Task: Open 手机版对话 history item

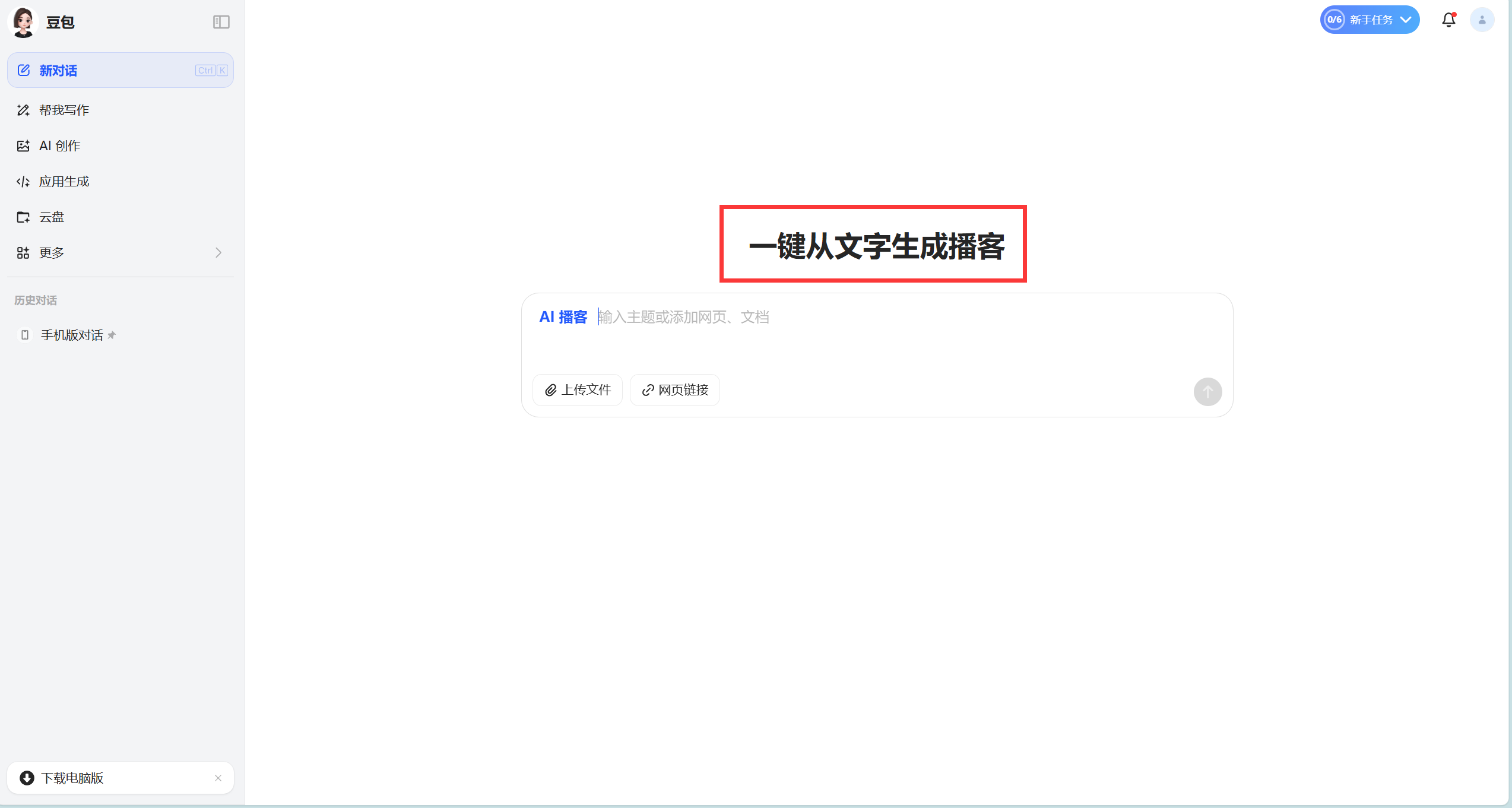Action: [x=72, y=335]
